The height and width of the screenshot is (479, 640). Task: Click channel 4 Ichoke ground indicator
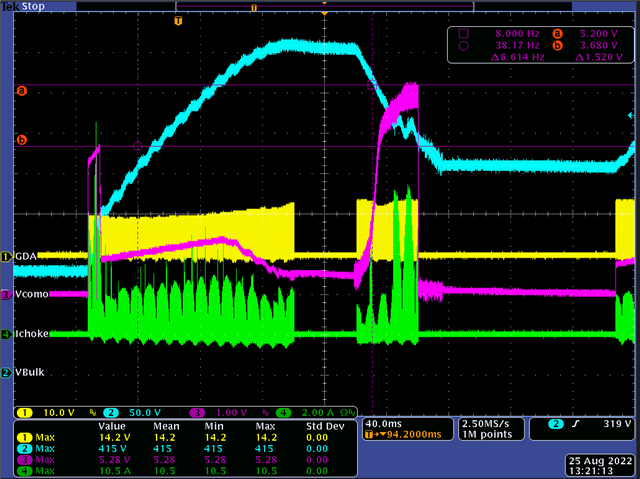tap(7, 334)
